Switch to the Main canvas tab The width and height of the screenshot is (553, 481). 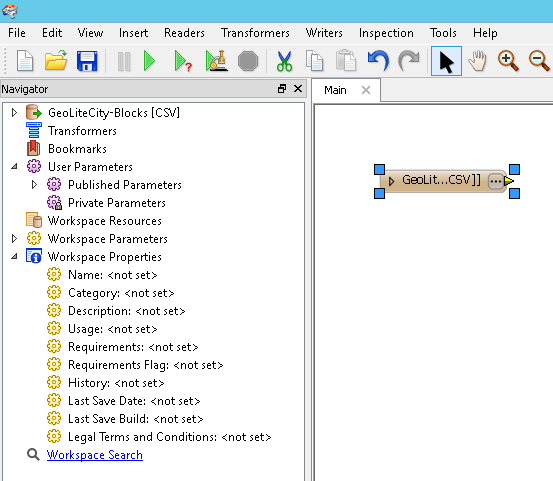(x=335, y=90)
